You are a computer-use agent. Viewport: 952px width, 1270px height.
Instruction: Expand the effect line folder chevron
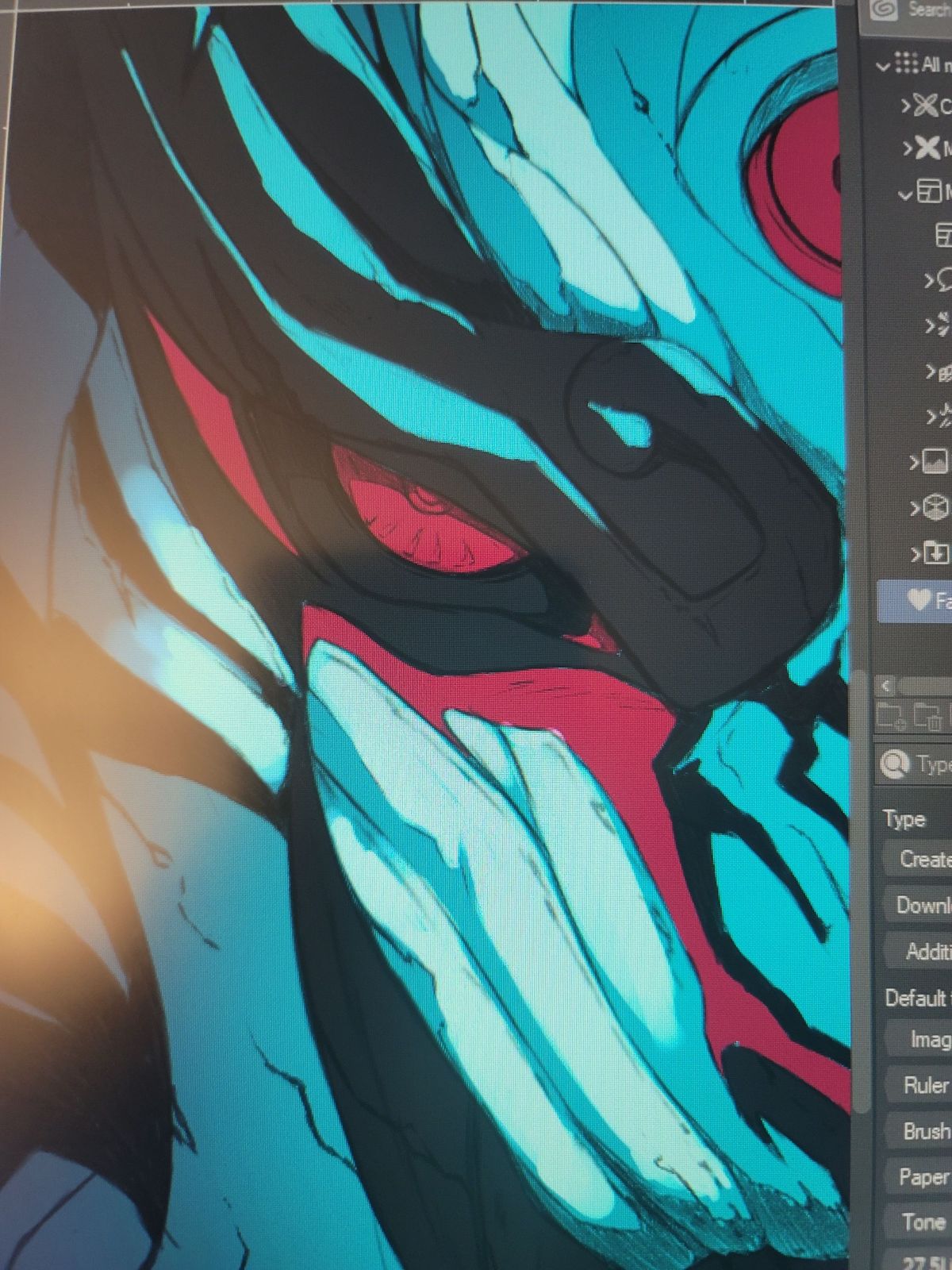click(x=930, y=325)
